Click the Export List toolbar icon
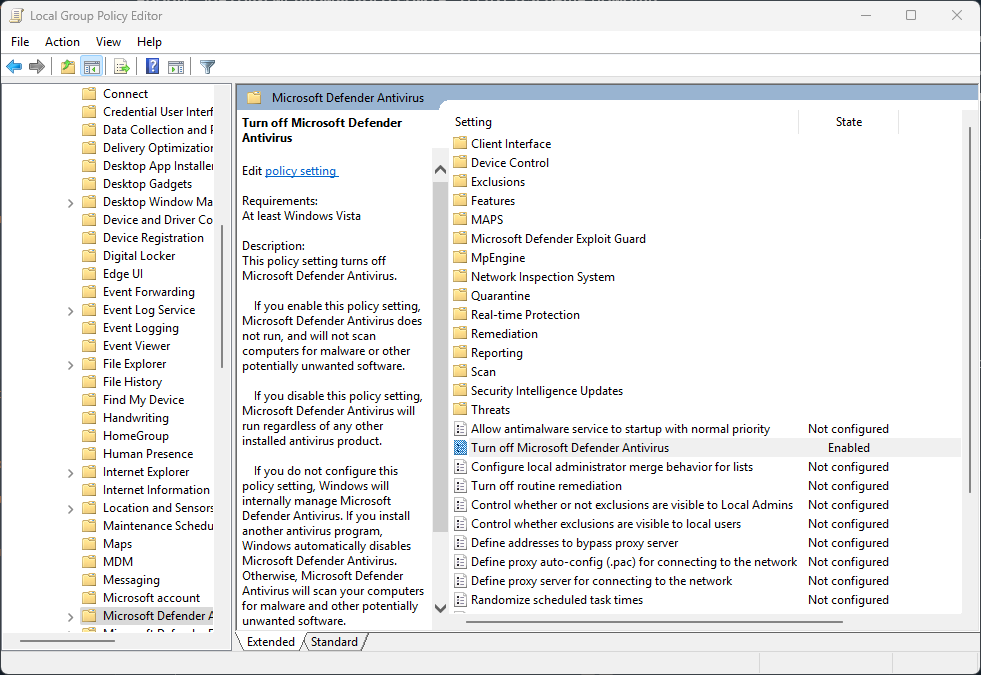981x675 pixels. [122, 66]
